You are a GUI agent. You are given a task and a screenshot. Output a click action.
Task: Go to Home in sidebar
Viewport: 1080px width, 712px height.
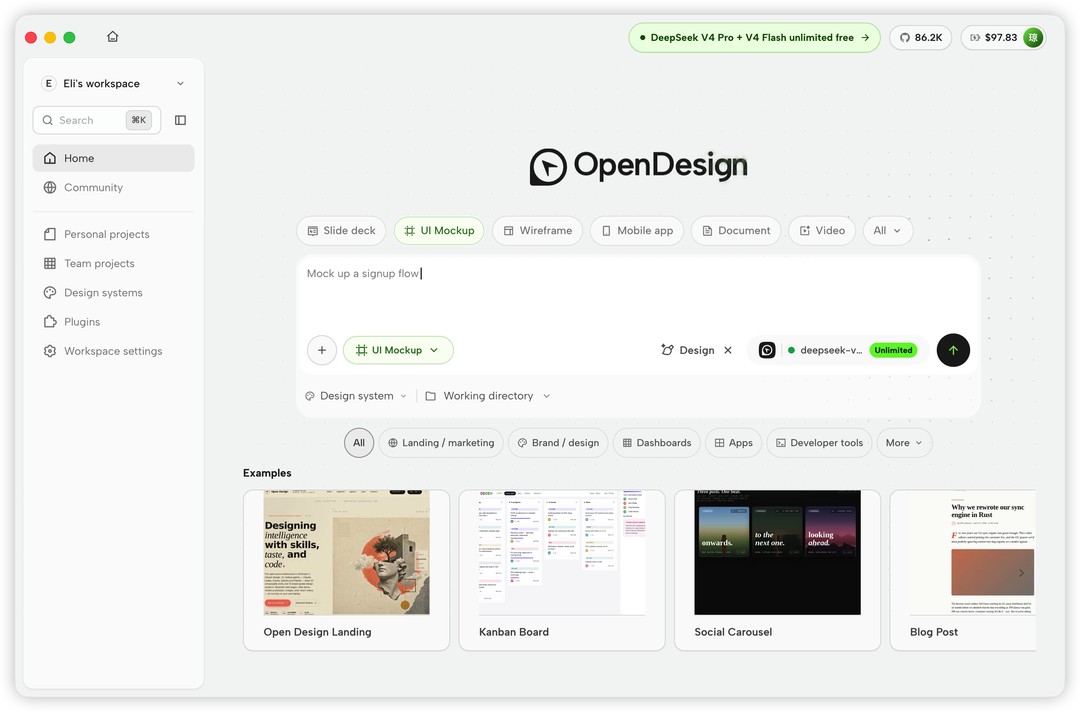114,158
